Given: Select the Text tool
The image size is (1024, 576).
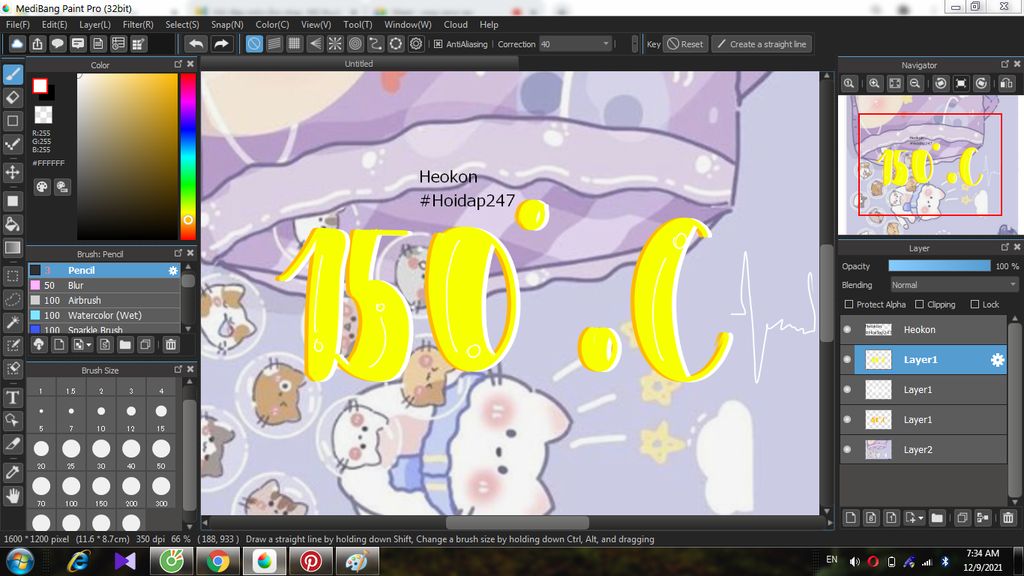Looking at the screenshot, I should [12, 397].
